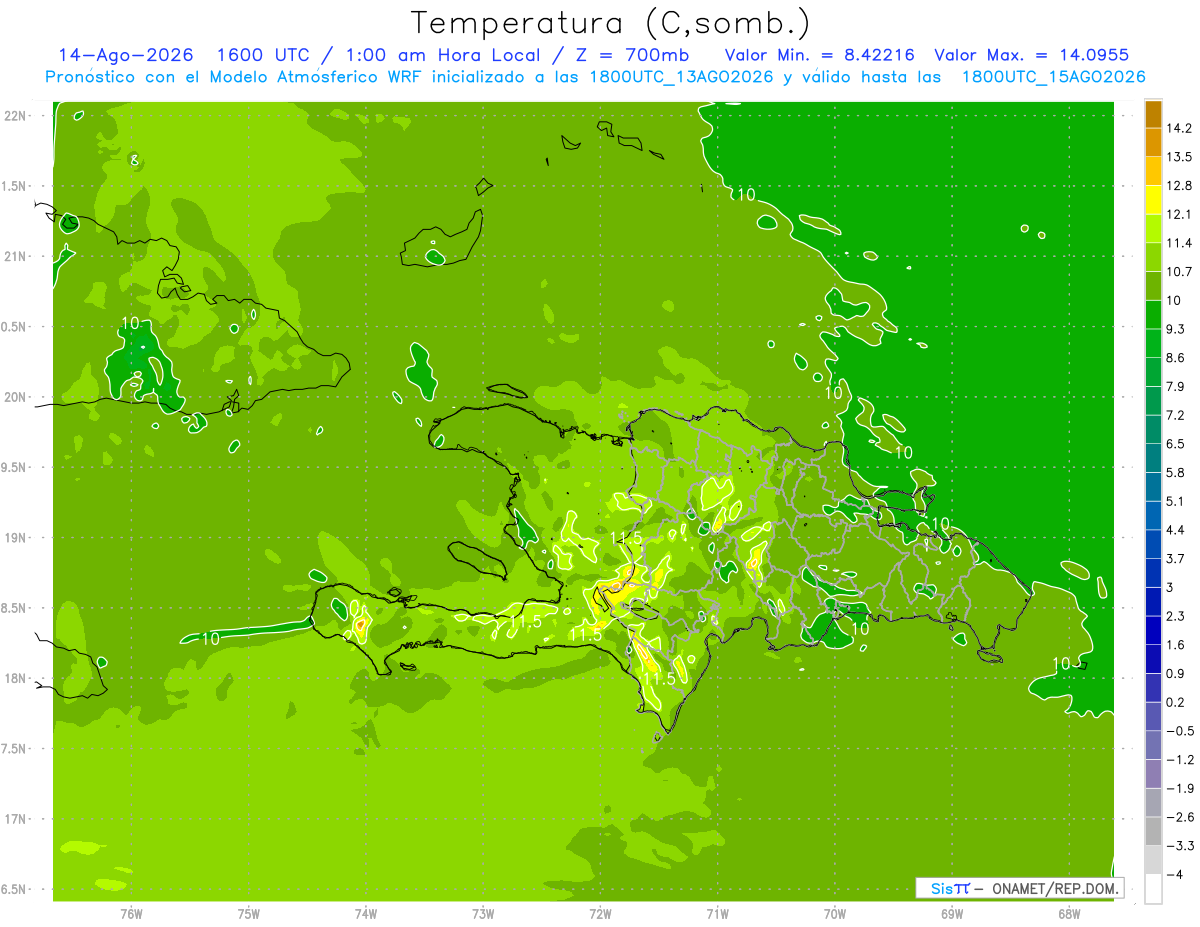Viewport: 1200px width, 927px height.
Task: Click the "20N" latitude axis label
Action: click(17, 397)
